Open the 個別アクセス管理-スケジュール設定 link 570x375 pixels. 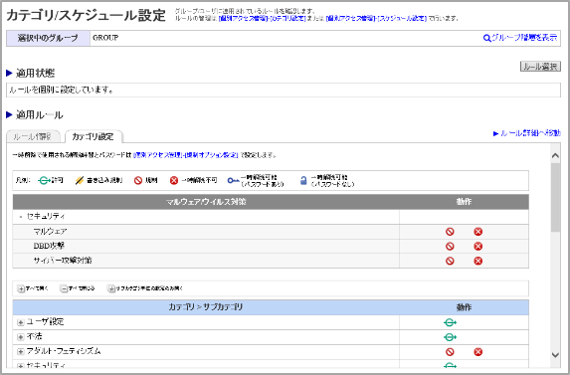(x=376, y=18)
